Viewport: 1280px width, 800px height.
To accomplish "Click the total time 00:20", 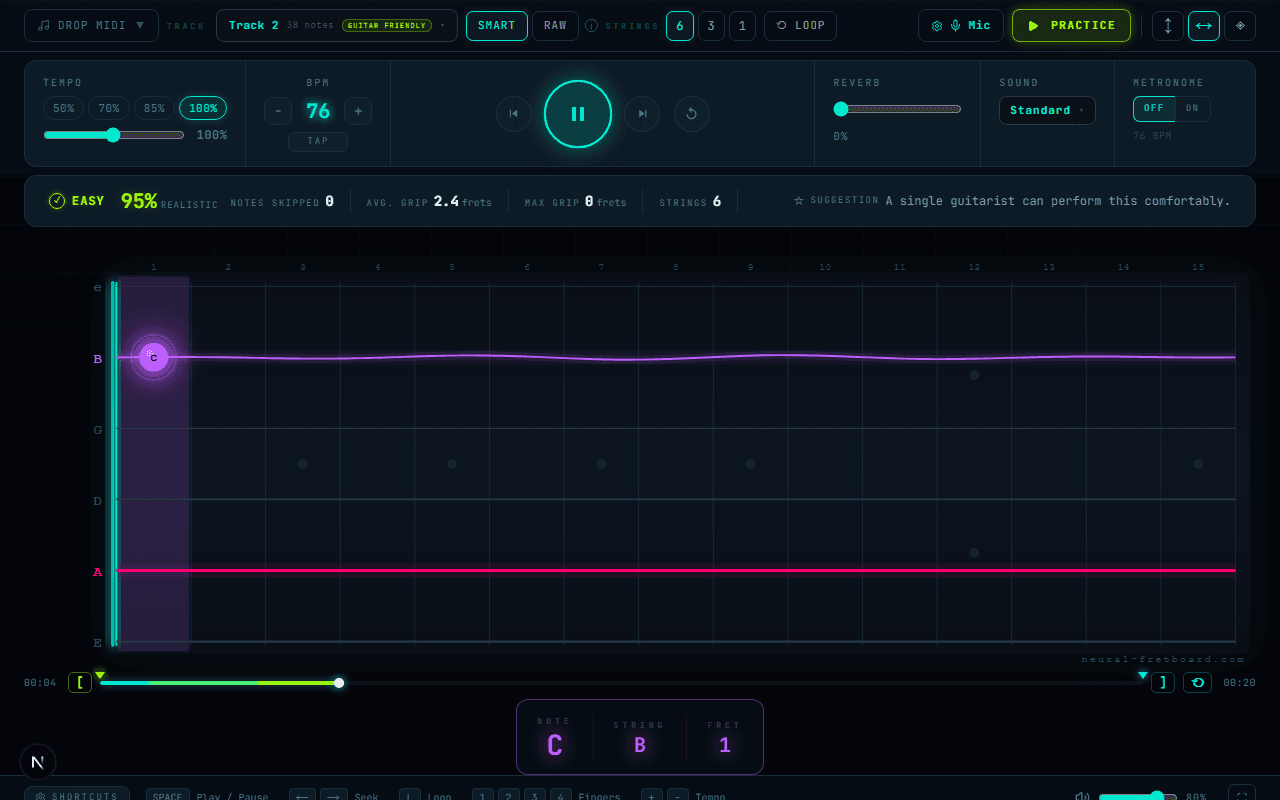I will [x=1239, y=683].
